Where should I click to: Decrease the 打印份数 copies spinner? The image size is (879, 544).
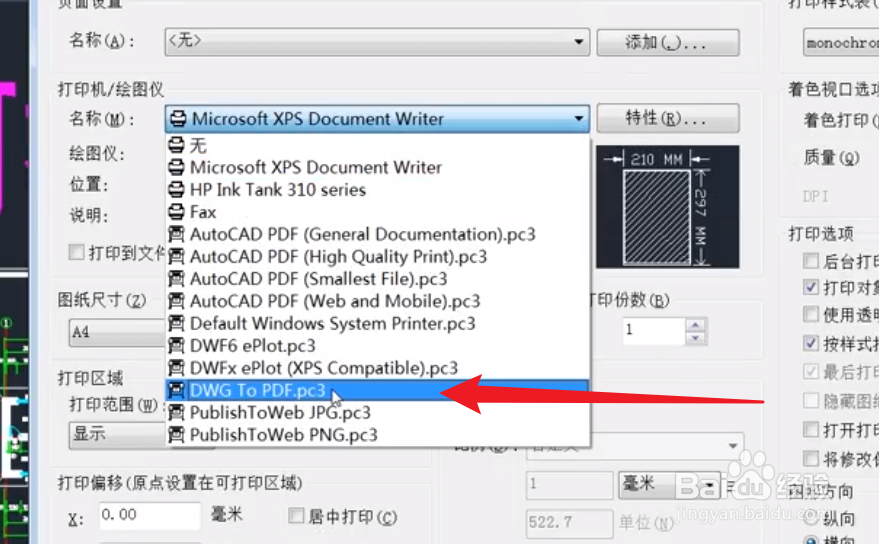pyautogui.click(x=695, y=338)
